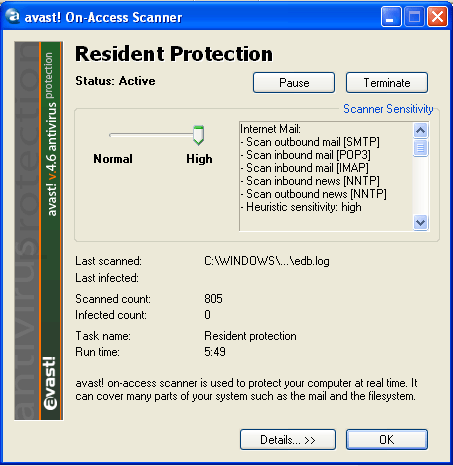453x466 pixels.
Task: Open the Details... >> expanded view
Action: click(288, 440)
